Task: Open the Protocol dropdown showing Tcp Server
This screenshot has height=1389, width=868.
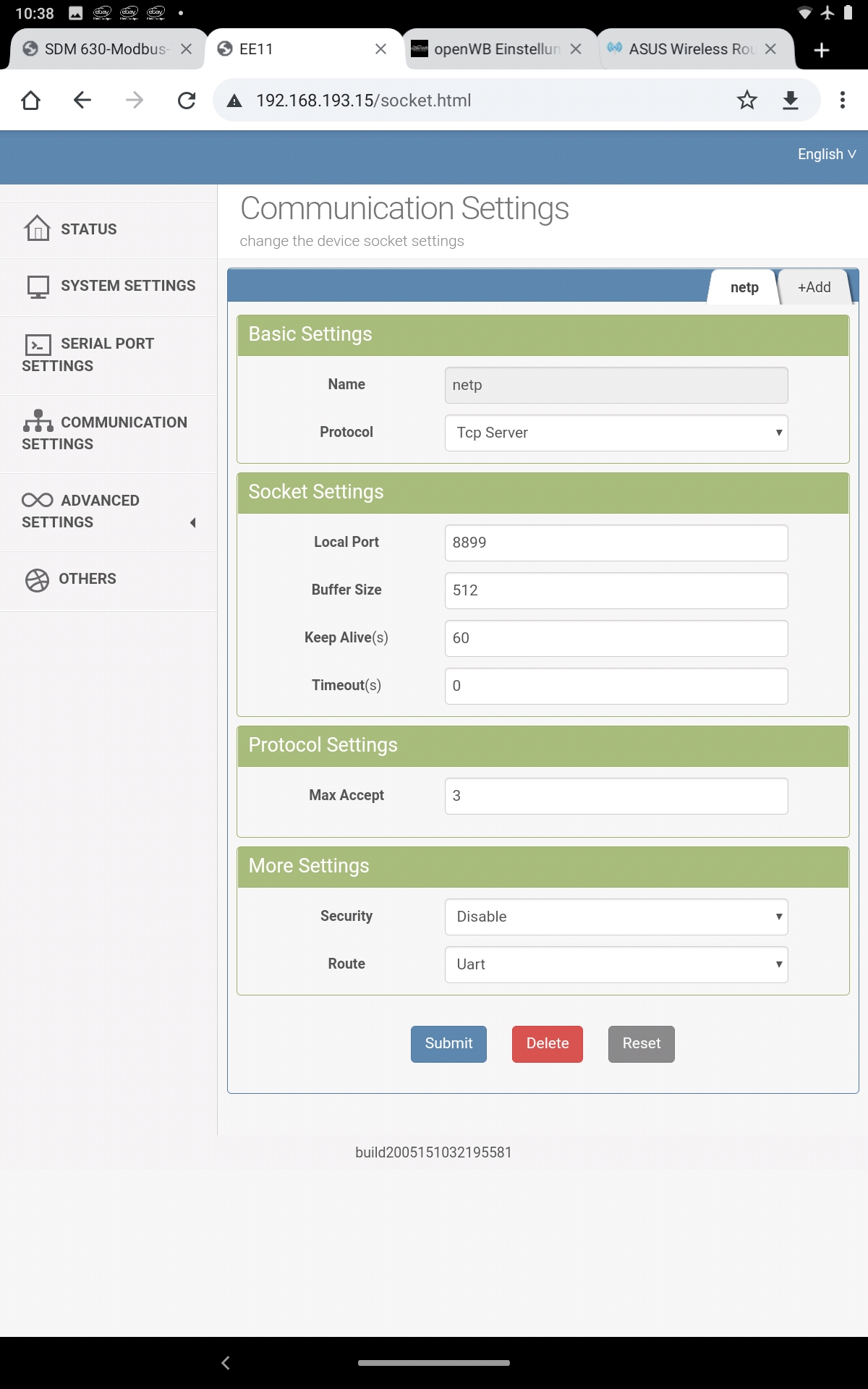Action: coord(616,433)
